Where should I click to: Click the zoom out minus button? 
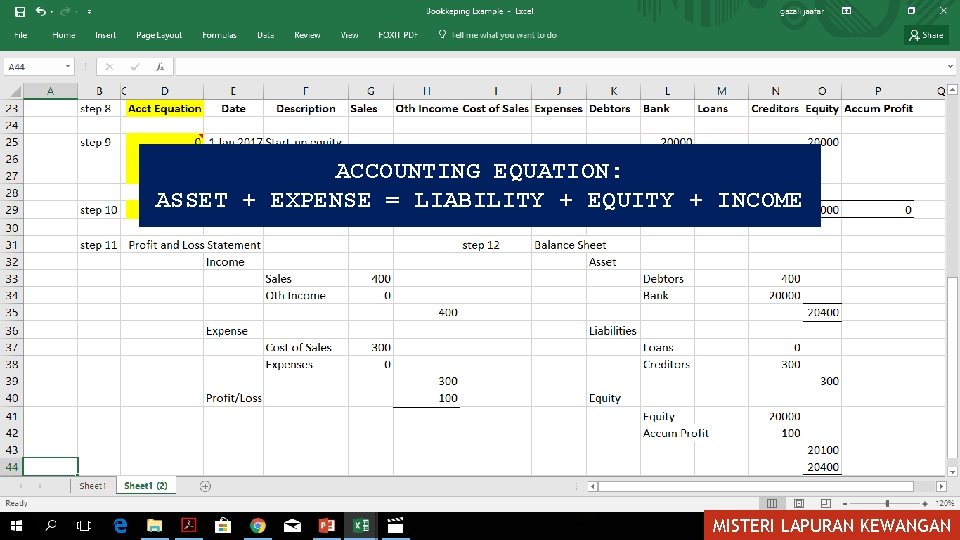(845, 503)
